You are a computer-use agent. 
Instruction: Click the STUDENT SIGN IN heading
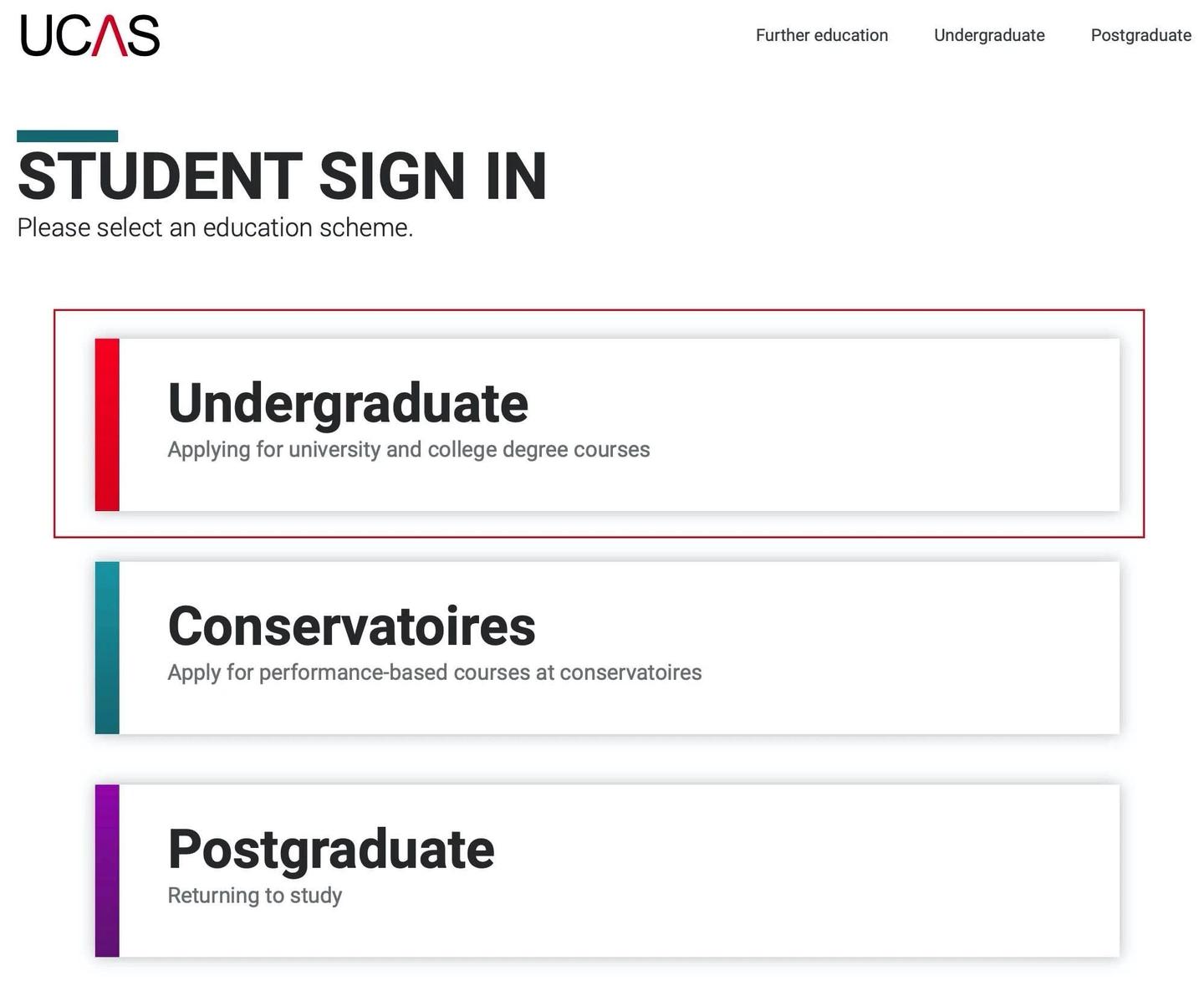pyautogui.click(x=282, y=176)
